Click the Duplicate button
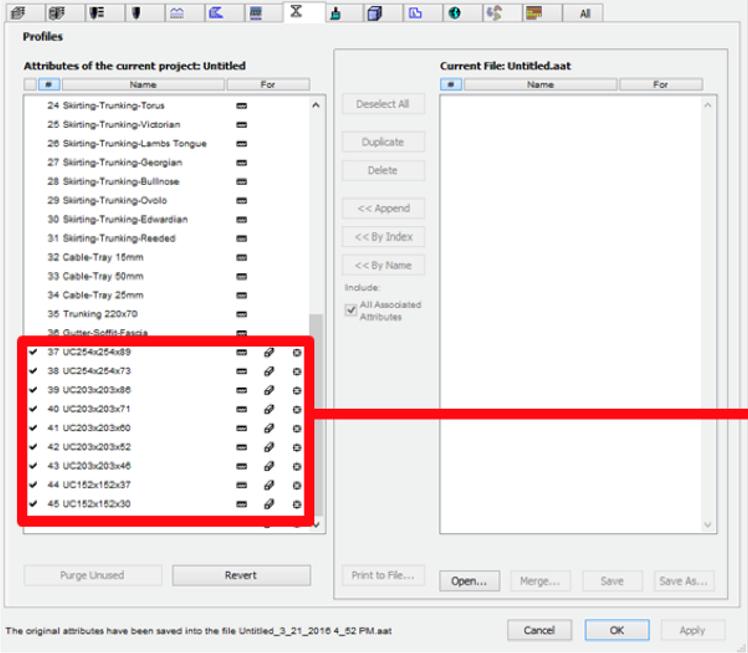This screenshot has width=748, height=653. [383, 142]
